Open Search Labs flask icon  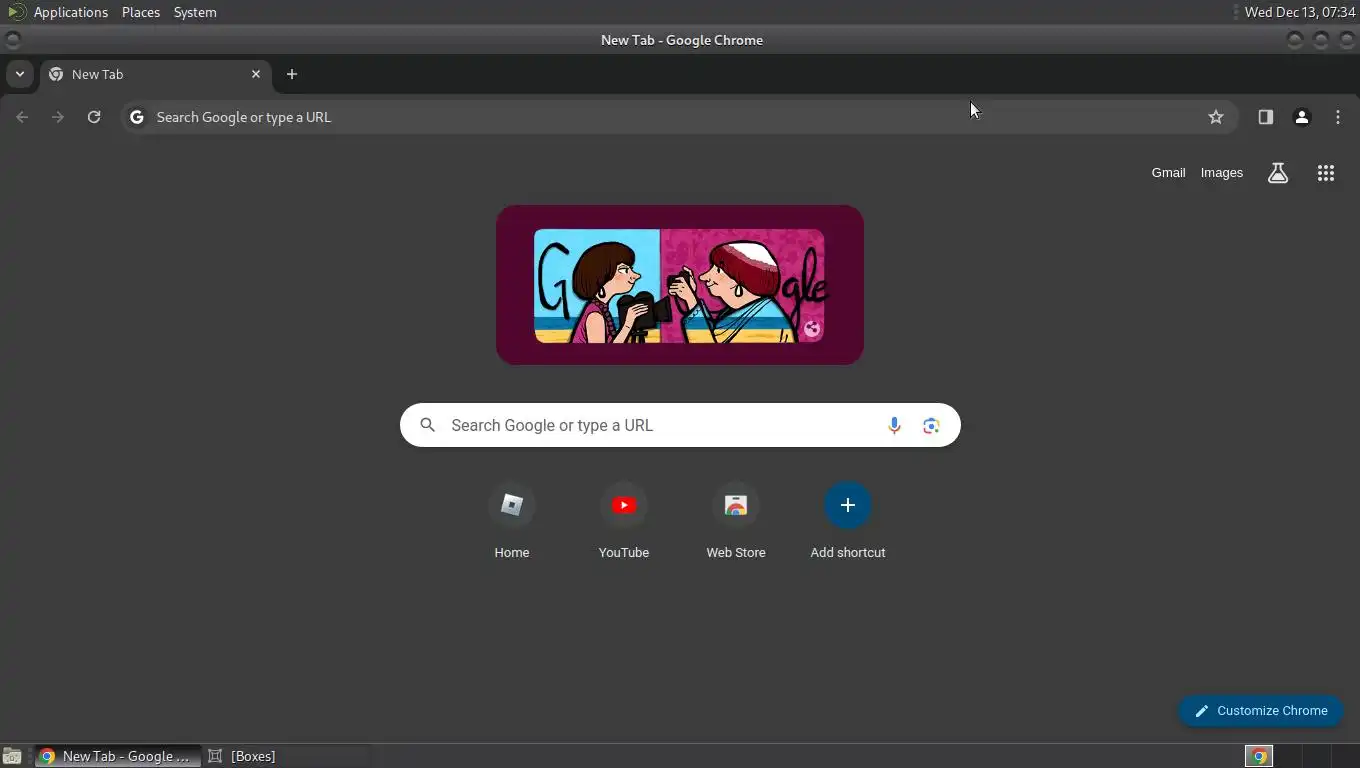click(x=1278, y=173)
